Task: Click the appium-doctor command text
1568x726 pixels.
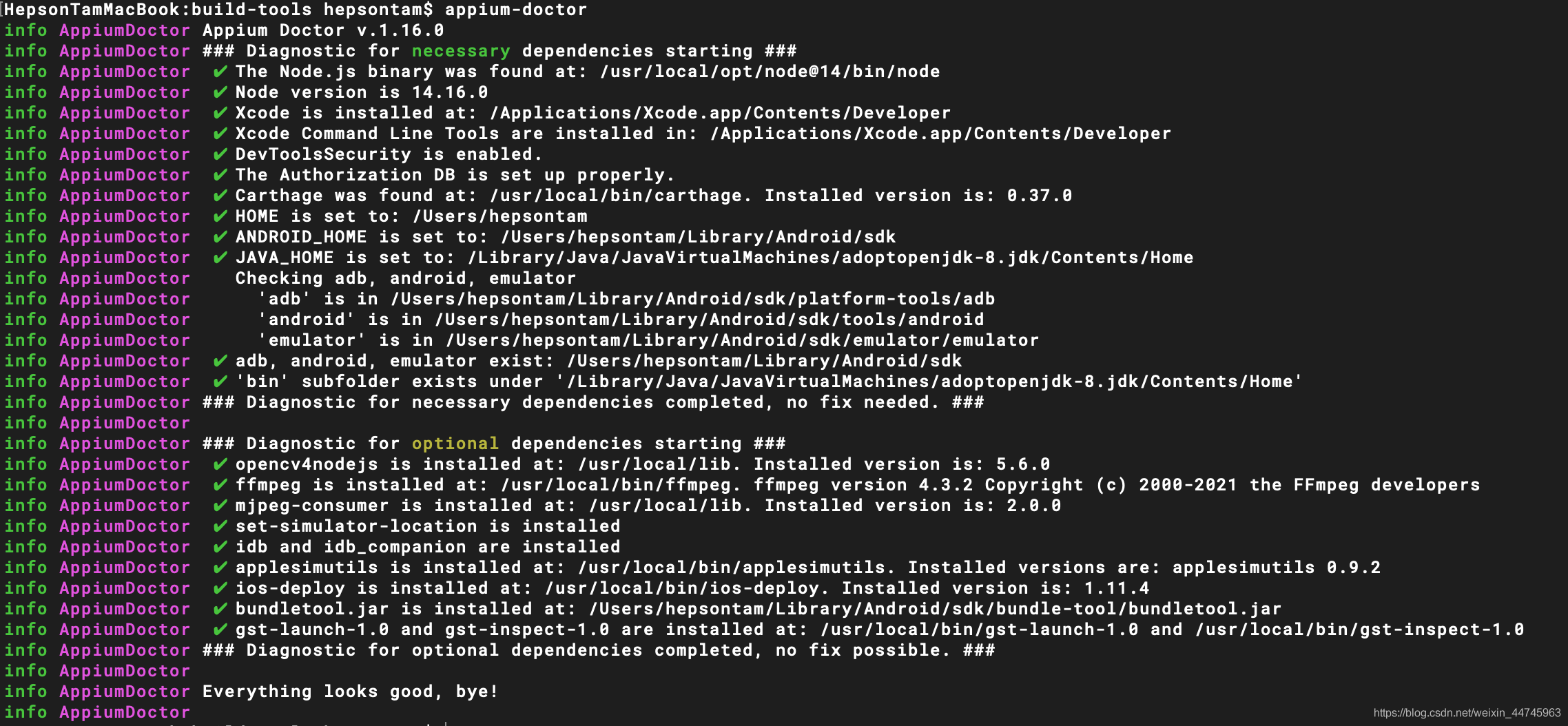Action: [516, 10]
